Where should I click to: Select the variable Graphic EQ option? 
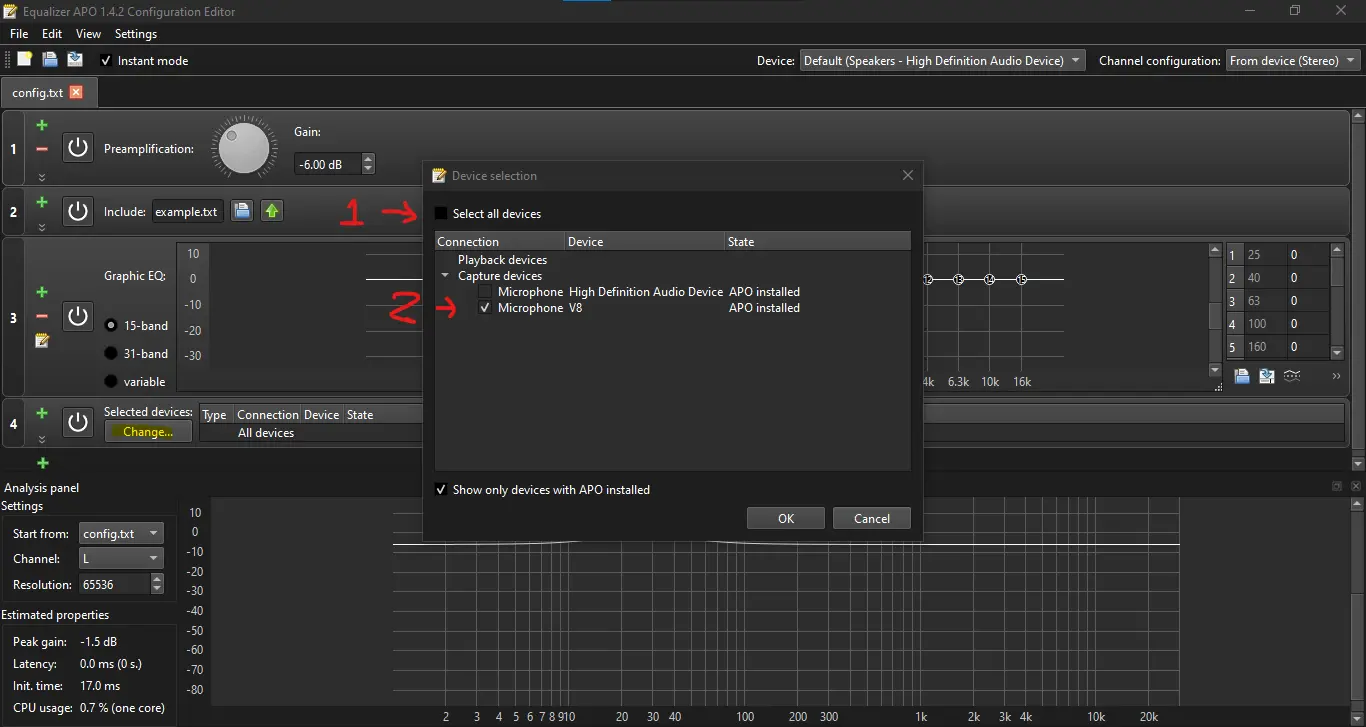[112, 382]
